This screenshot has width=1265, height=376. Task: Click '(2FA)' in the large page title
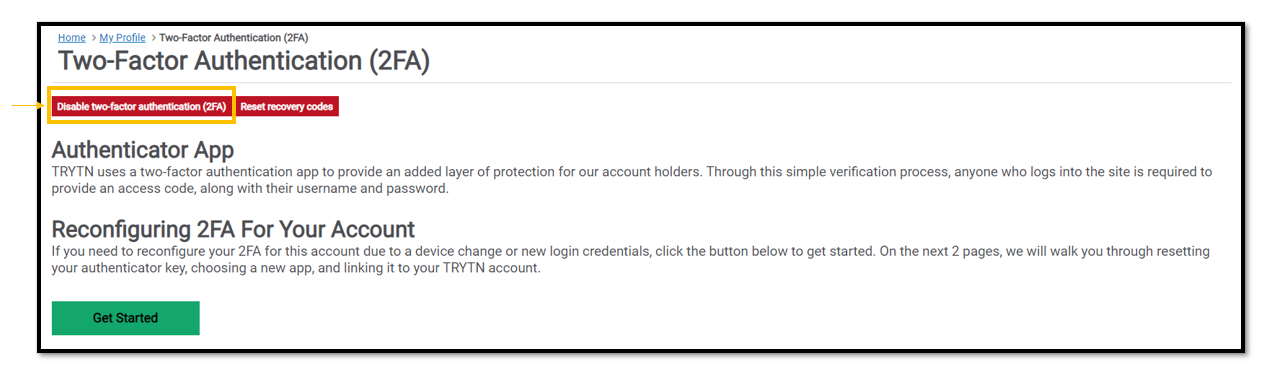tap(398, 60)
